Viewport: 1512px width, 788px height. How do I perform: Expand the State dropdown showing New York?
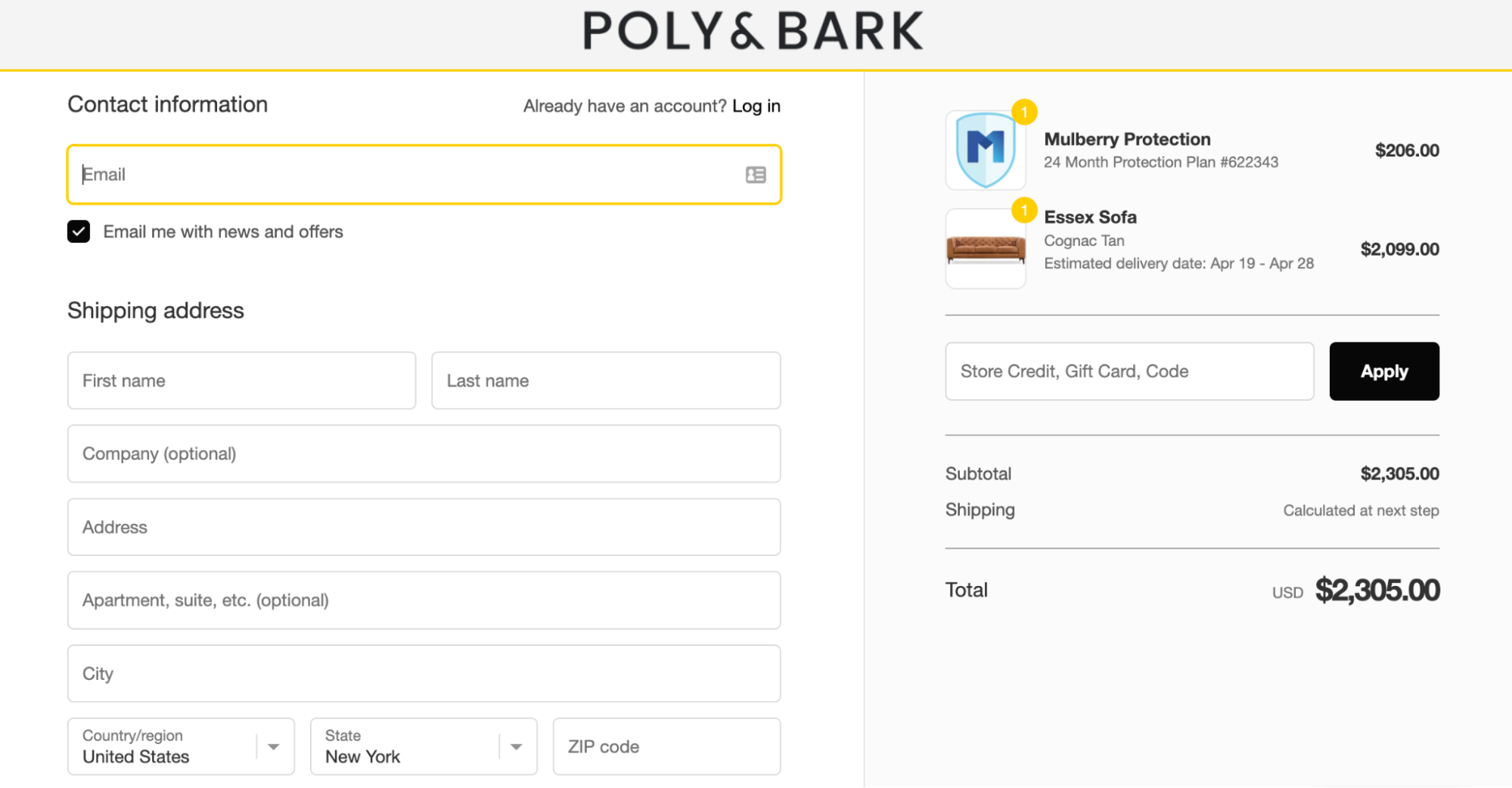pos(424,746)
